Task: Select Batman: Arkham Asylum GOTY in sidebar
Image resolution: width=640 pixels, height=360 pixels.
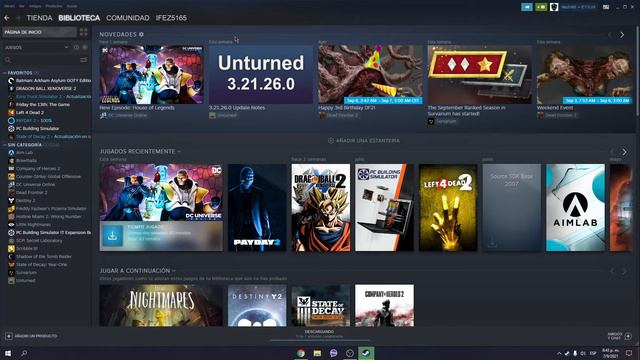Action: click(x=49, y=80)
